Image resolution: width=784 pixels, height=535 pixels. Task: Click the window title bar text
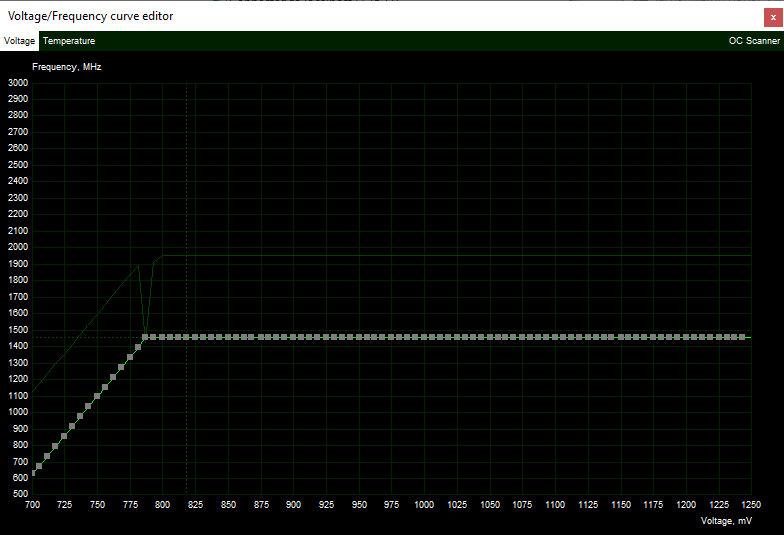(90, 16)
